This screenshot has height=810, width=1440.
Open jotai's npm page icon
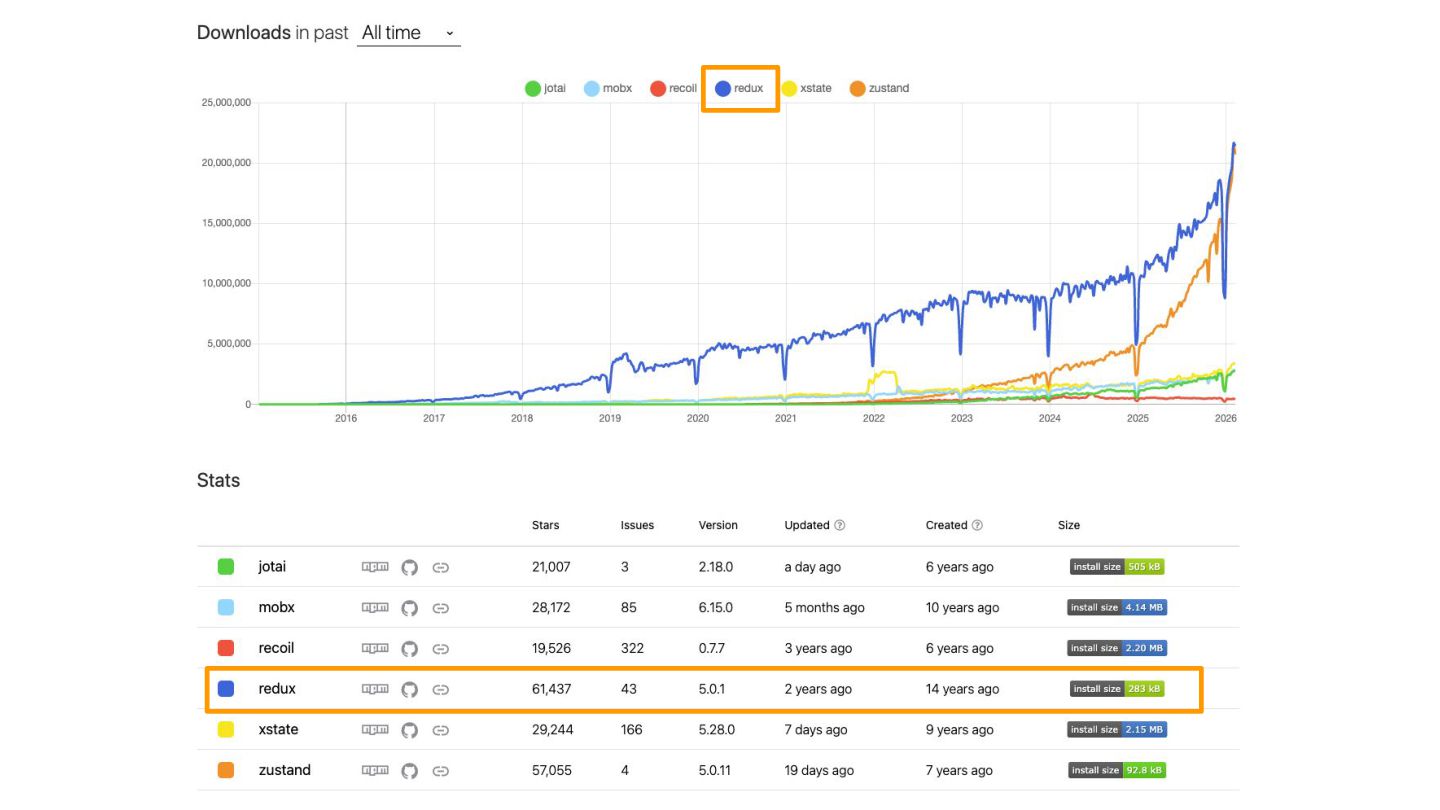[x=375, y=567]
